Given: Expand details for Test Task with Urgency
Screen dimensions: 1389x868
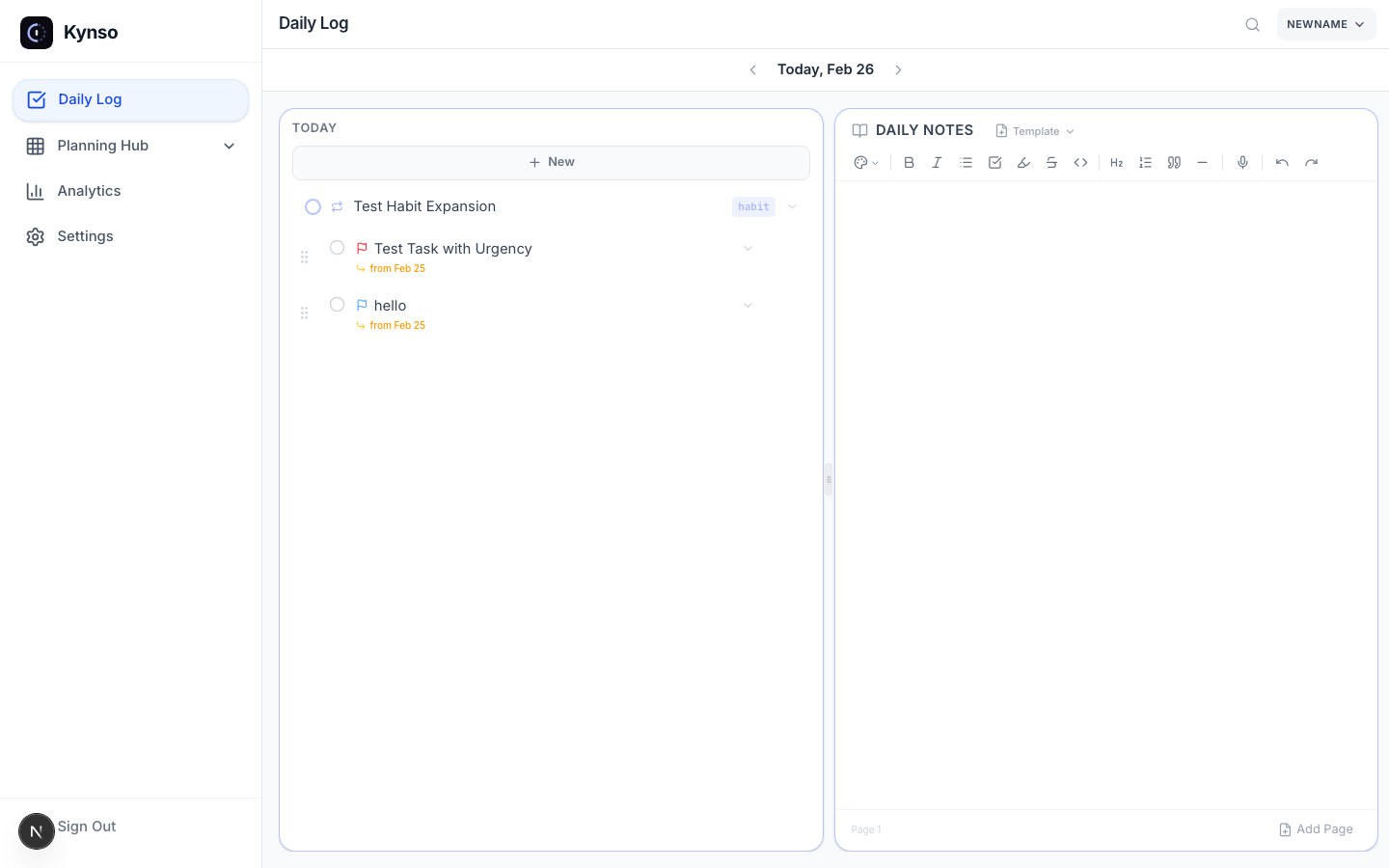Looking at the screenshot, I should coord(748,248).
